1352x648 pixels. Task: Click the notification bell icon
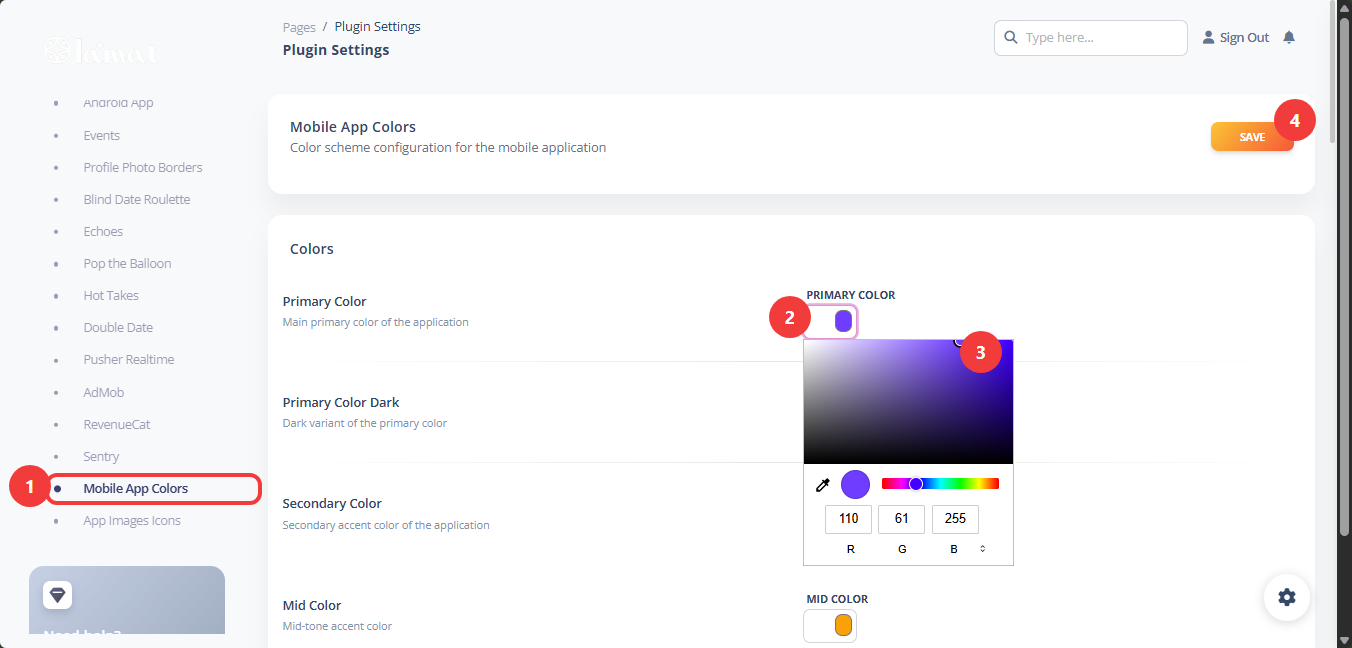click(x=1289, y=37)
